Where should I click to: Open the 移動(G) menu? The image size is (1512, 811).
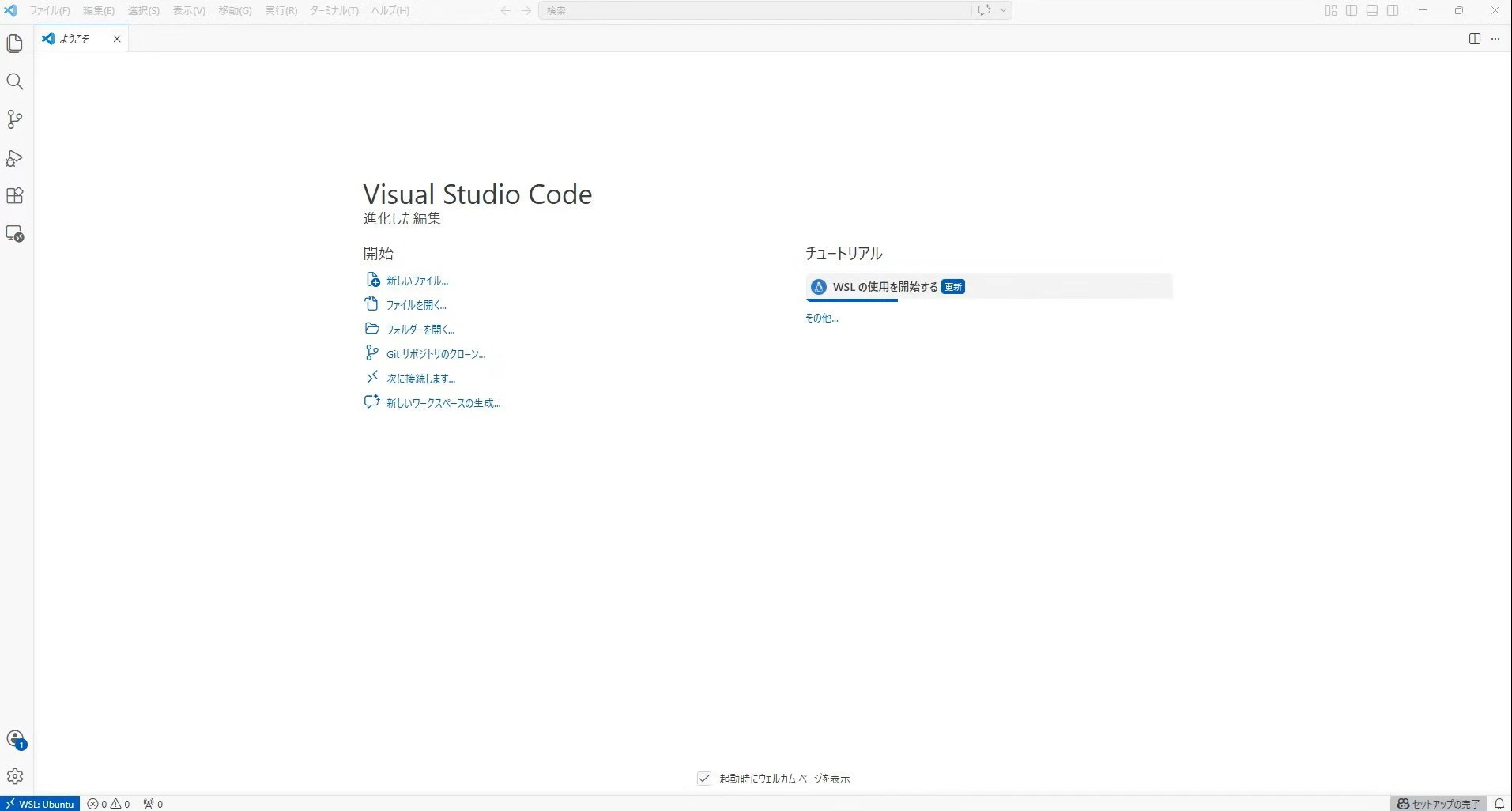pos(235,10)
